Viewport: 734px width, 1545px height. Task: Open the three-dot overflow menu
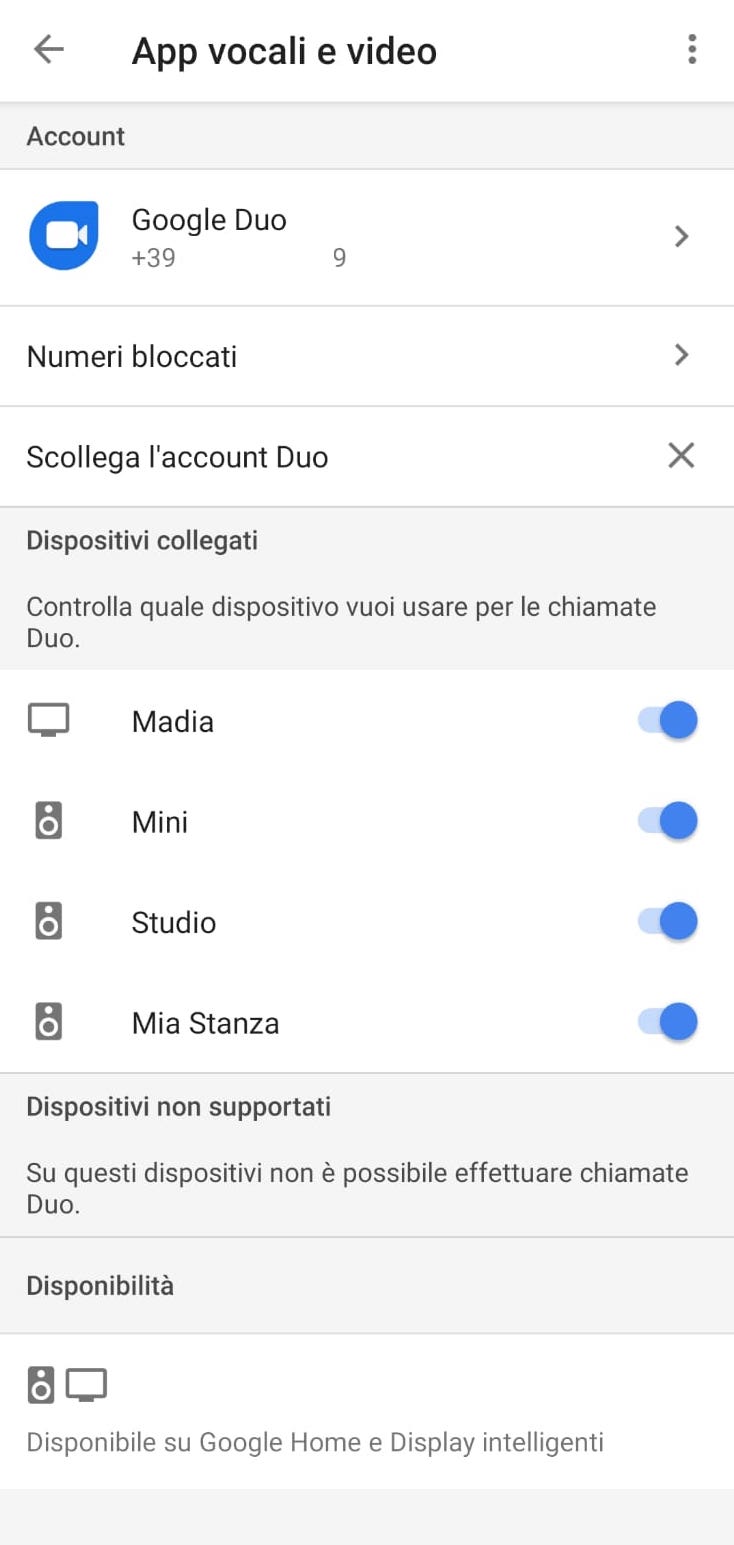(x=691, y=50)
